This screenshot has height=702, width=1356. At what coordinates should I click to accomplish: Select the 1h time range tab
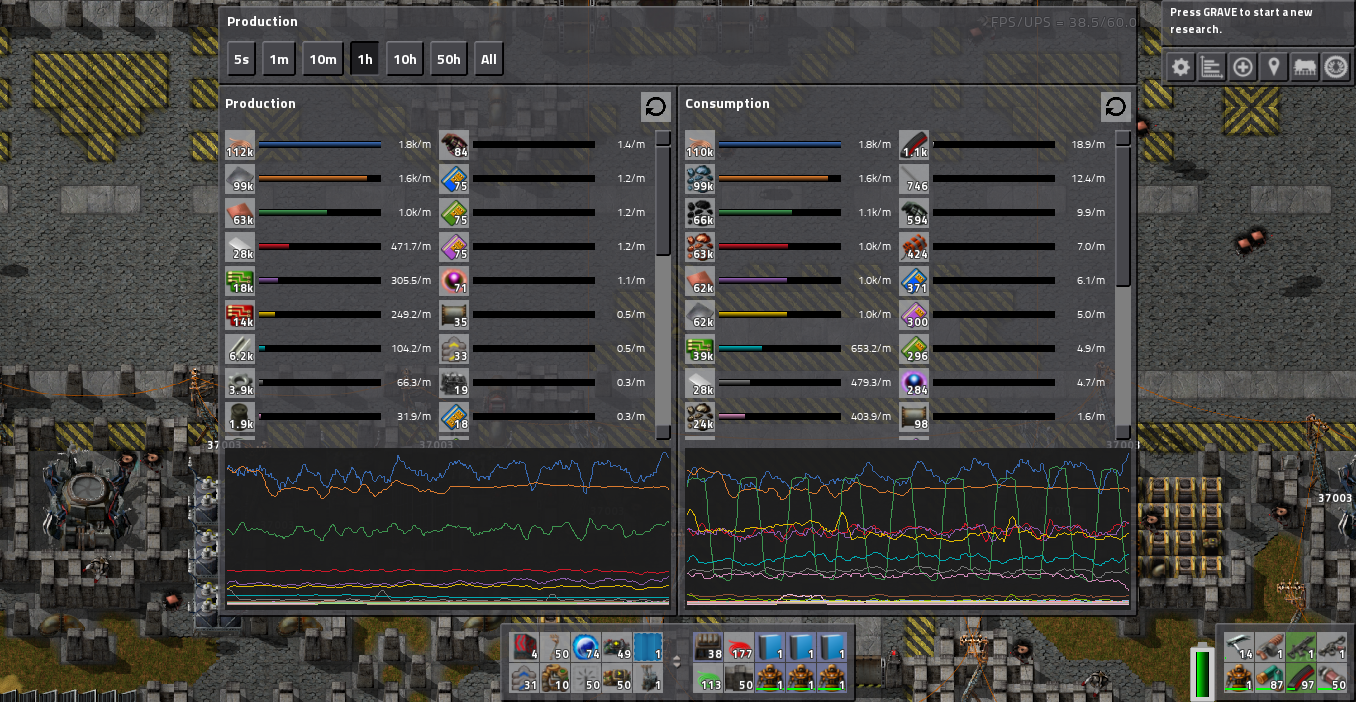click(x=365, y=59)
